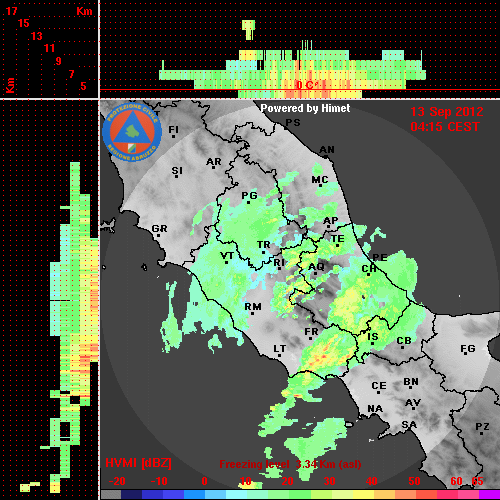The width and height of the screenshot is (500, 500).
Task: Select the PZ city label
Action: pyautogui.click(x=482, y=426)
